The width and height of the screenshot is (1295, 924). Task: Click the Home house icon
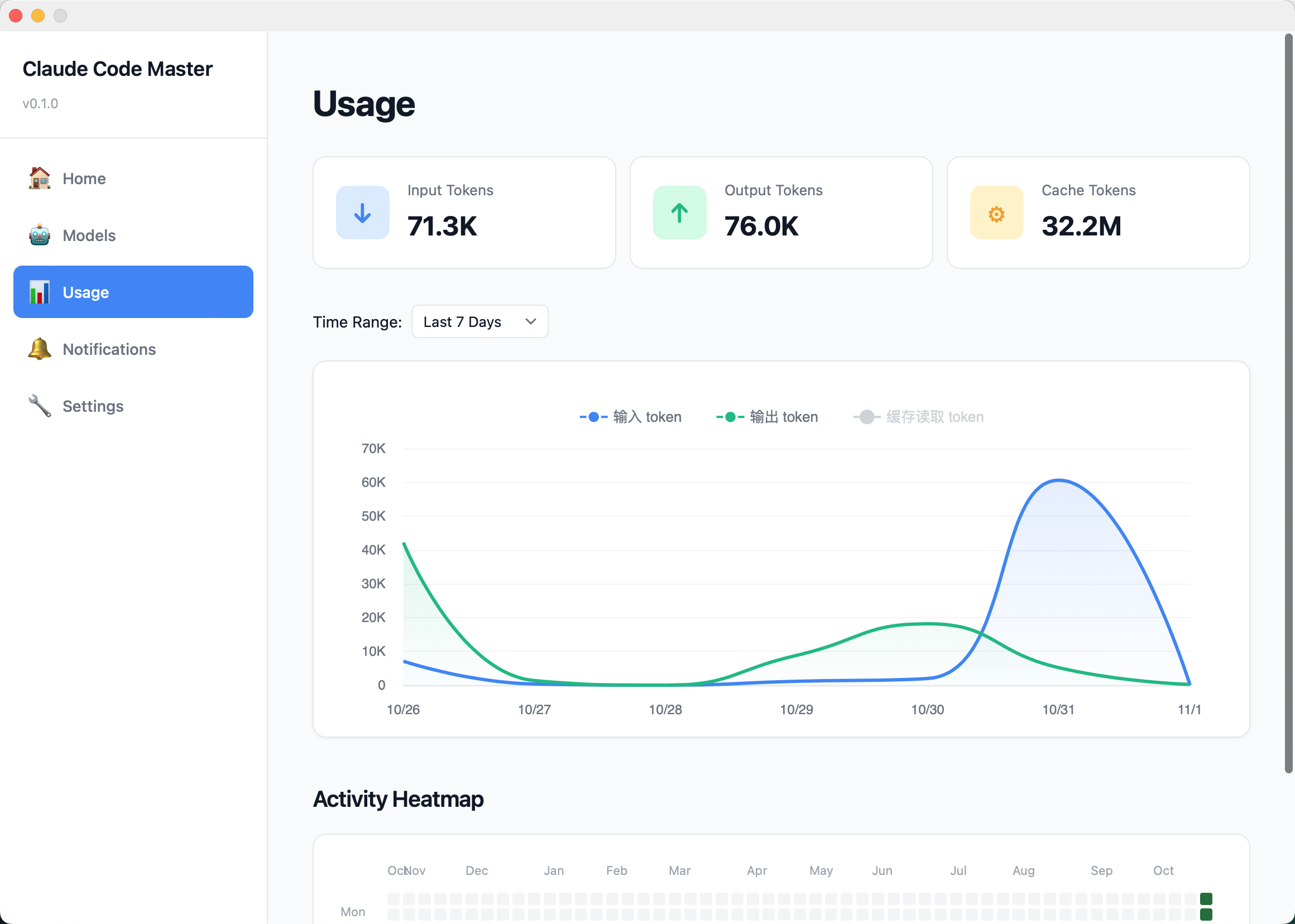(39, 178)
